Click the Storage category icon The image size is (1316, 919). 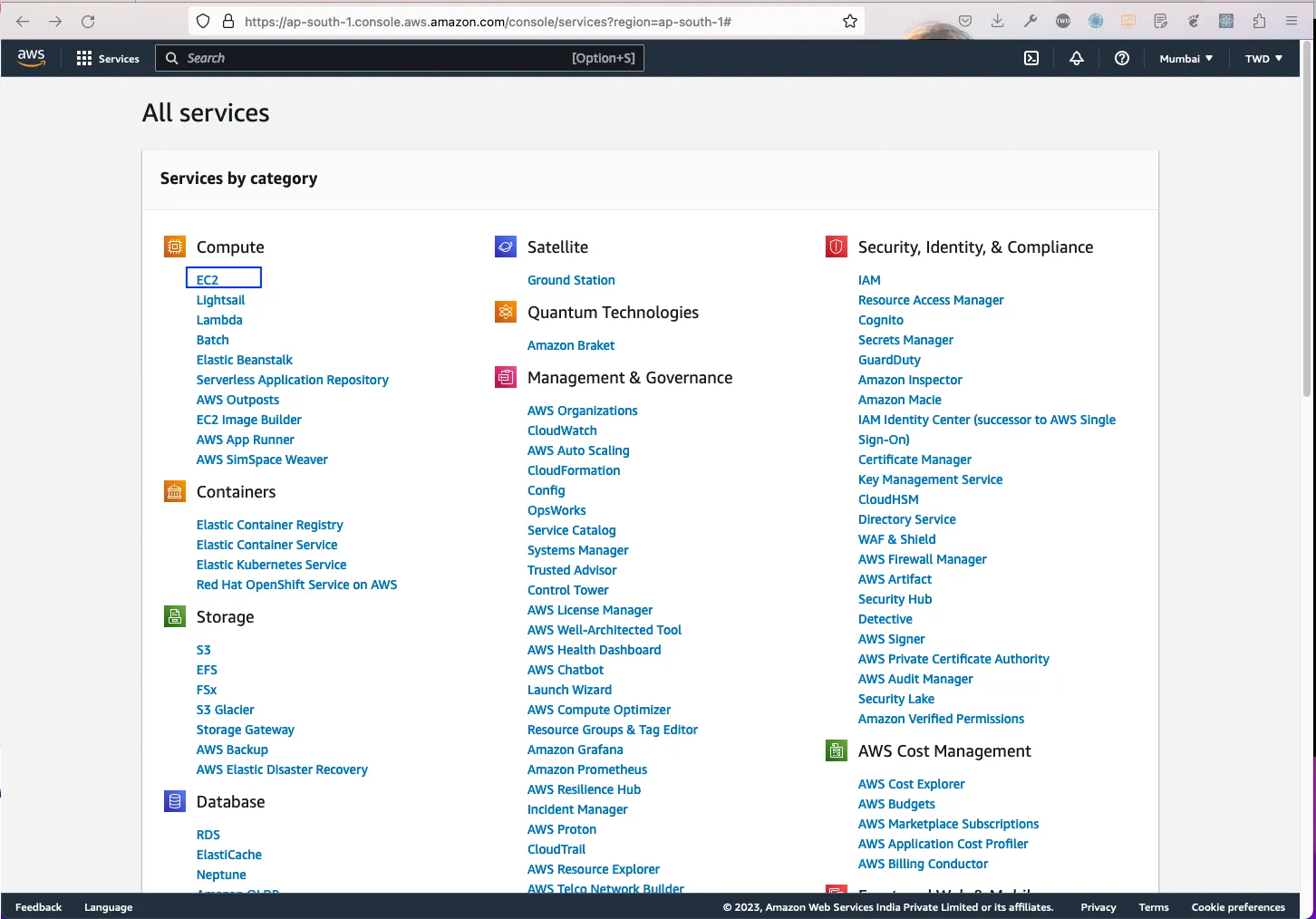[174, 616]
